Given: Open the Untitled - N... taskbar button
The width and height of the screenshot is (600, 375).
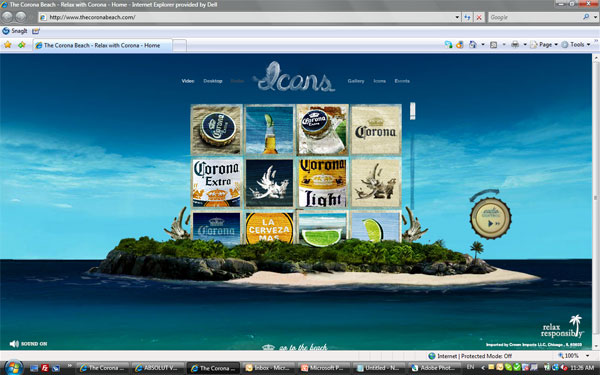Looking at the screenshot, I should [380, 368].
